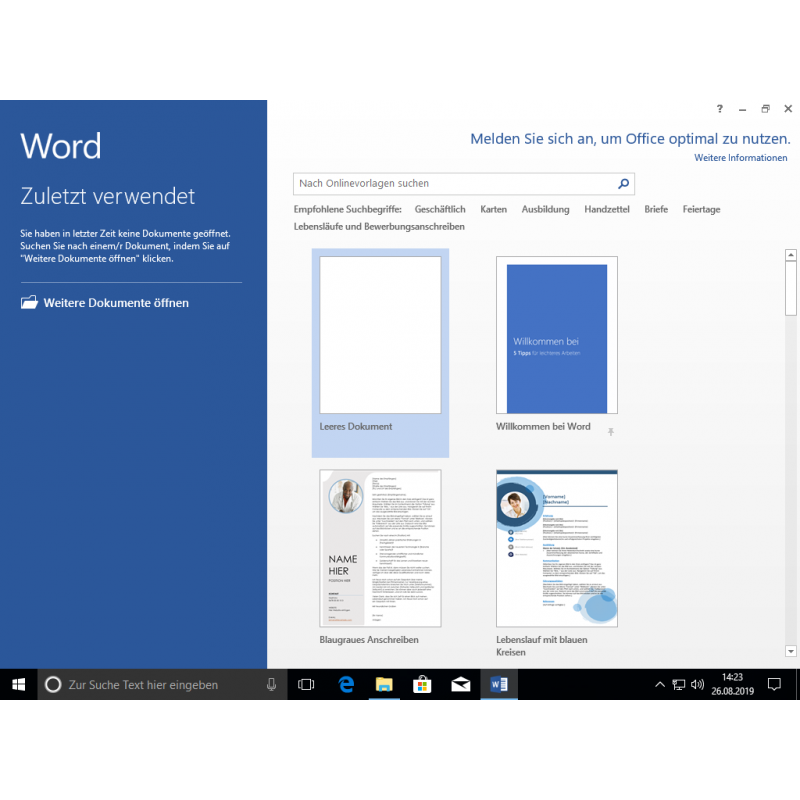Launch Microsoft Store from the taskbar
The width and height of the screenshot is (800, 800).
(422, 684)
